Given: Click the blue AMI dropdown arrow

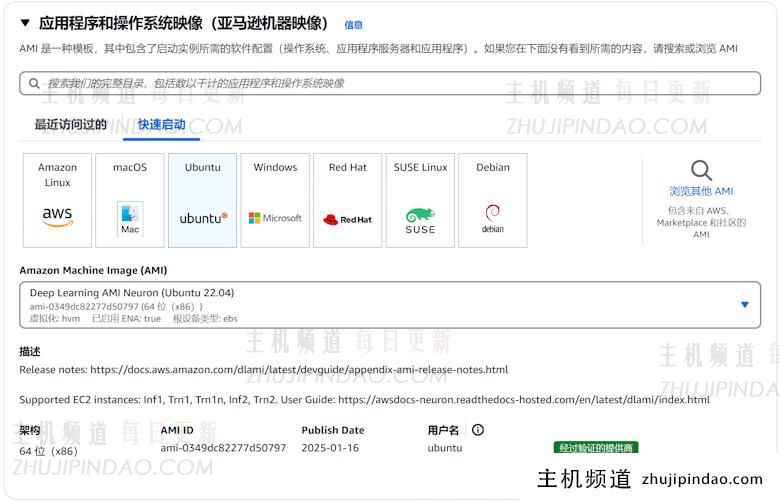Looking at the screenshot, I should [745, 304].
